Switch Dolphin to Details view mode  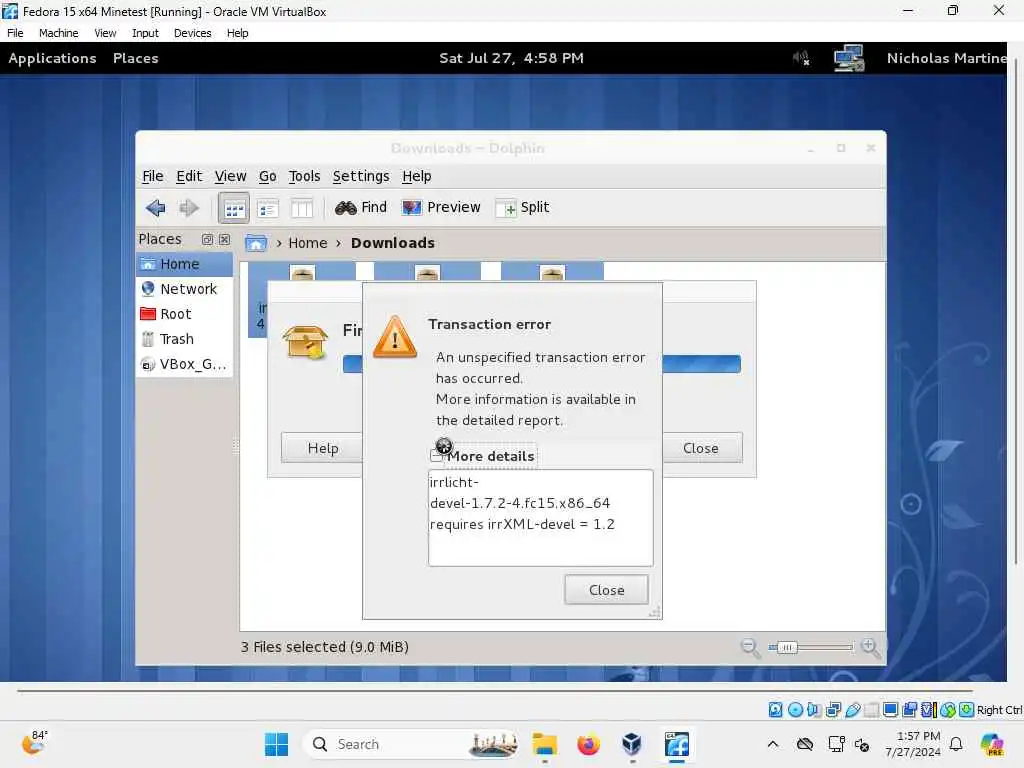click(268, 208)
